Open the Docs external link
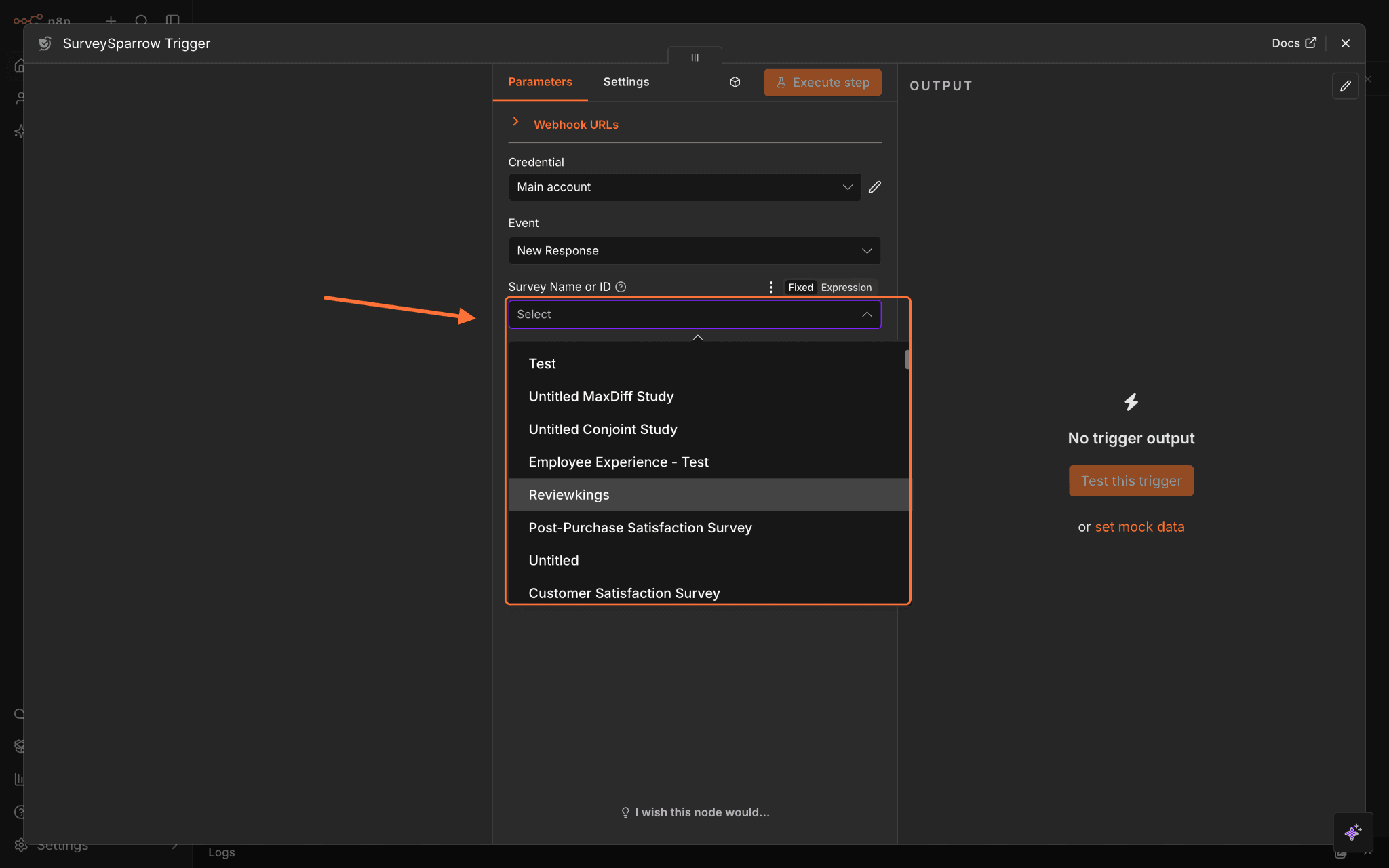 pos(1293,43)
